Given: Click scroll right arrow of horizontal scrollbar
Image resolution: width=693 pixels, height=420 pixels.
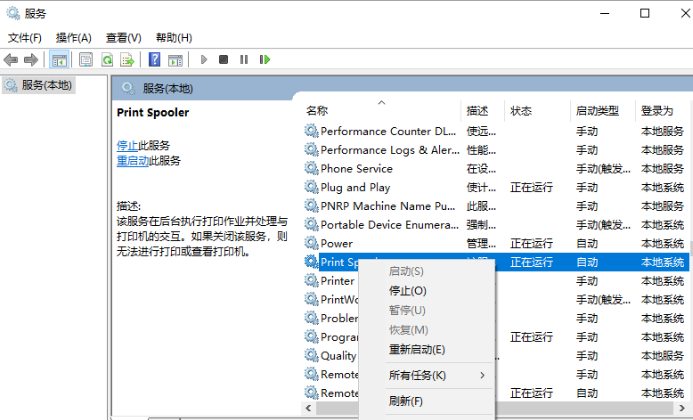Looking at the screenshot, I should point(684,407).
